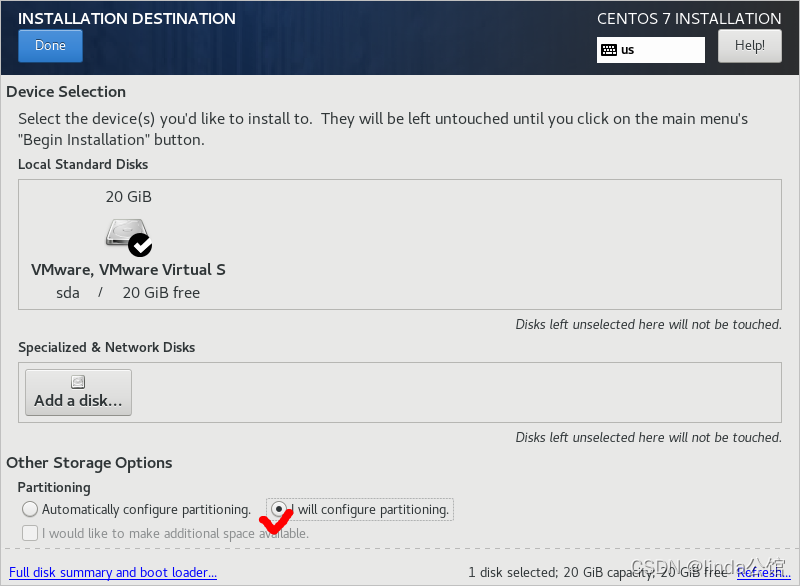This screenshot has width=800, height=586.
Task: Click the Add a disk... button
Action: (78, 392)
